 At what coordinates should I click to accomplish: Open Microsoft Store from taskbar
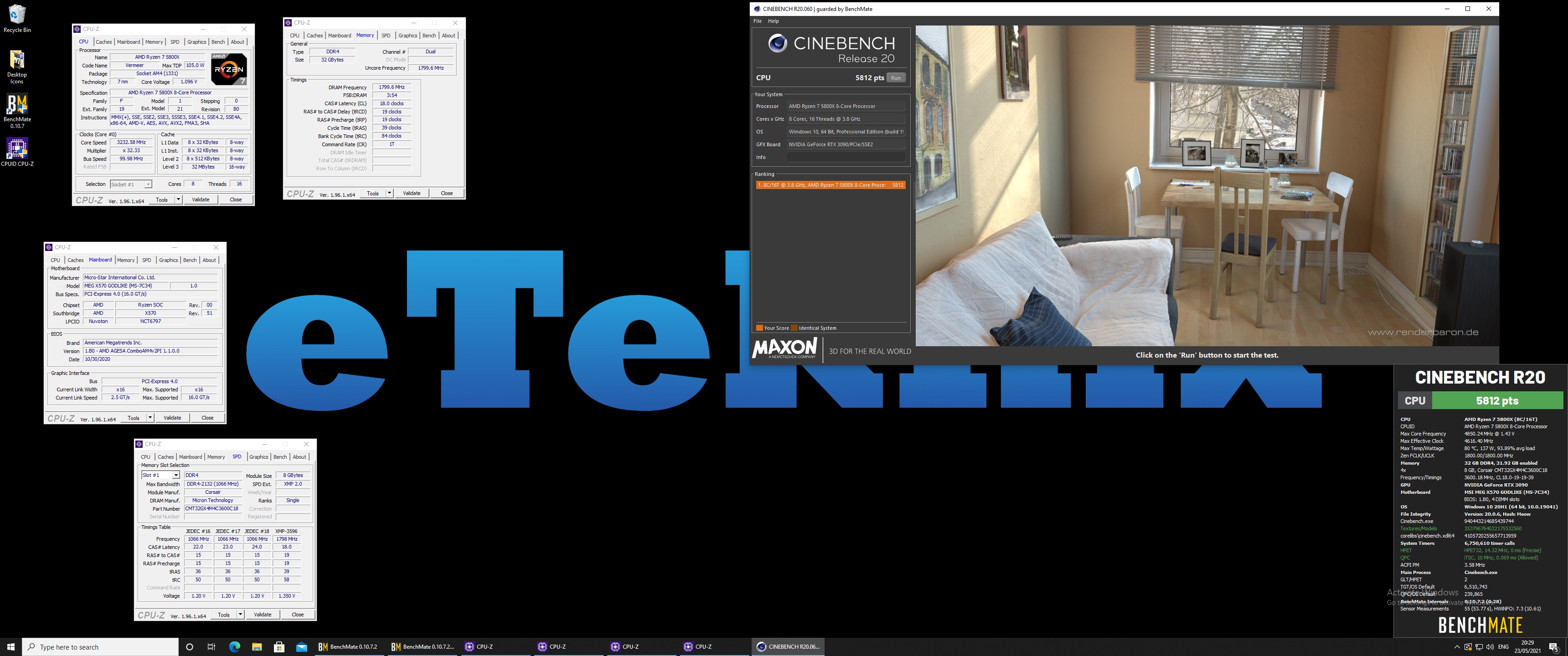point(279,647)
